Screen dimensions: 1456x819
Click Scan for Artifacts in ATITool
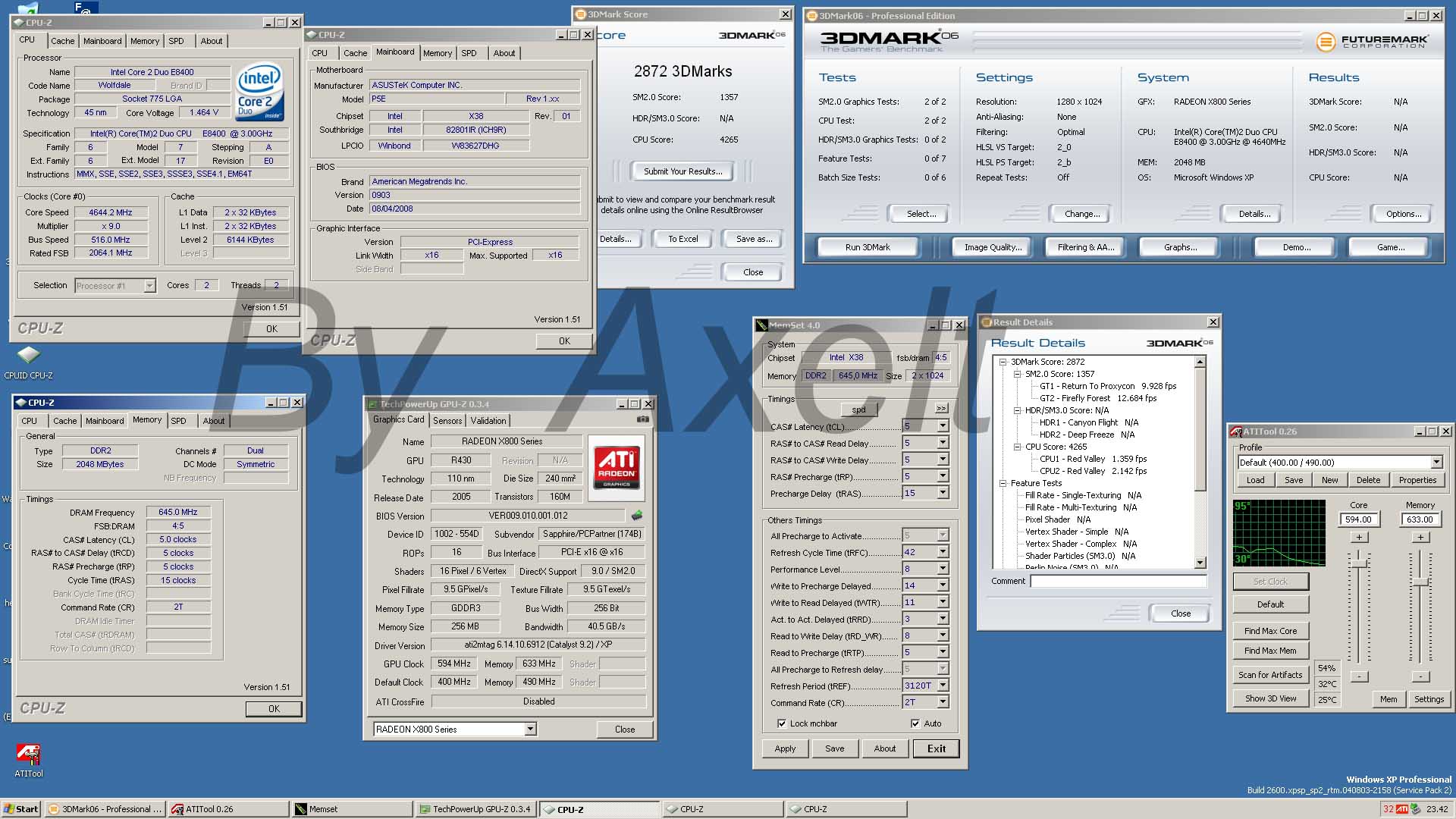click(1270, 675)
